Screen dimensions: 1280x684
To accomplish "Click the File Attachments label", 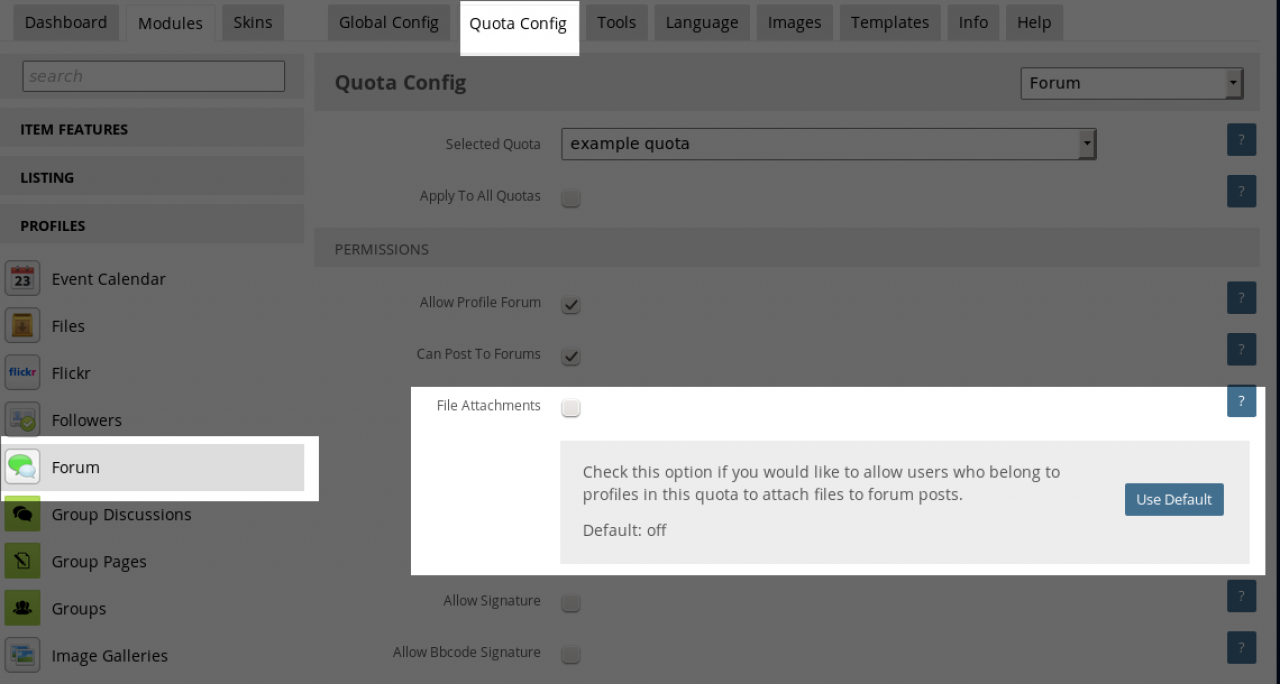I will (x=489, y=405).
